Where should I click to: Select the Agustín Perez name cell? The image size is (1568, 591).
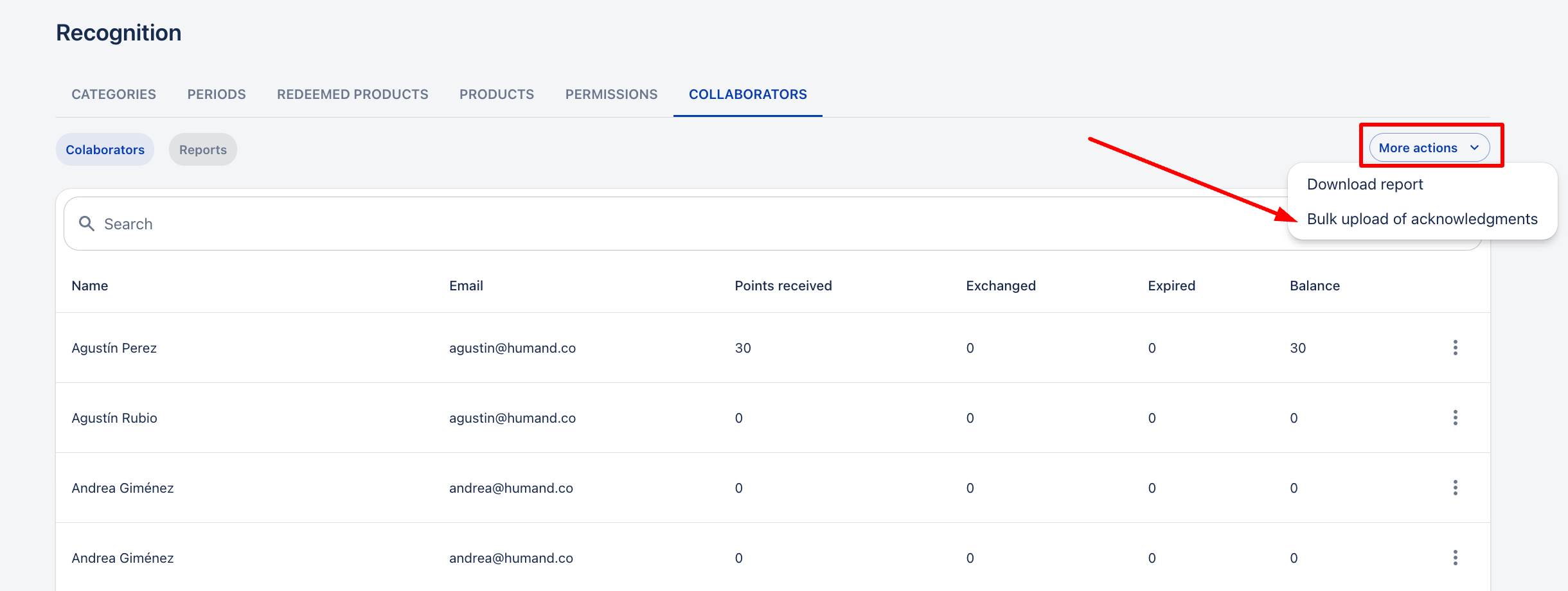tap(114, 348)
